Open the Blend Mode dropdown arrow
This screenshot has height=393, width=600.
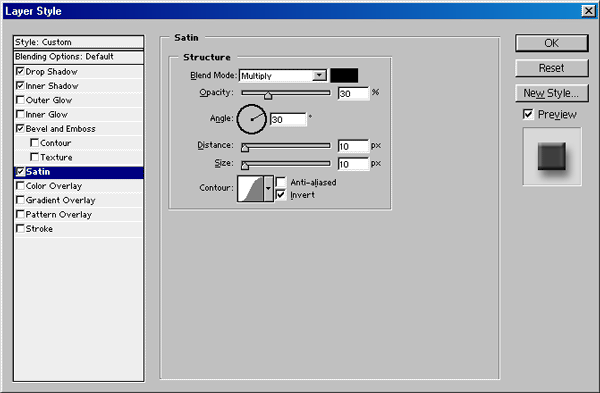click(x=319, y=75)
